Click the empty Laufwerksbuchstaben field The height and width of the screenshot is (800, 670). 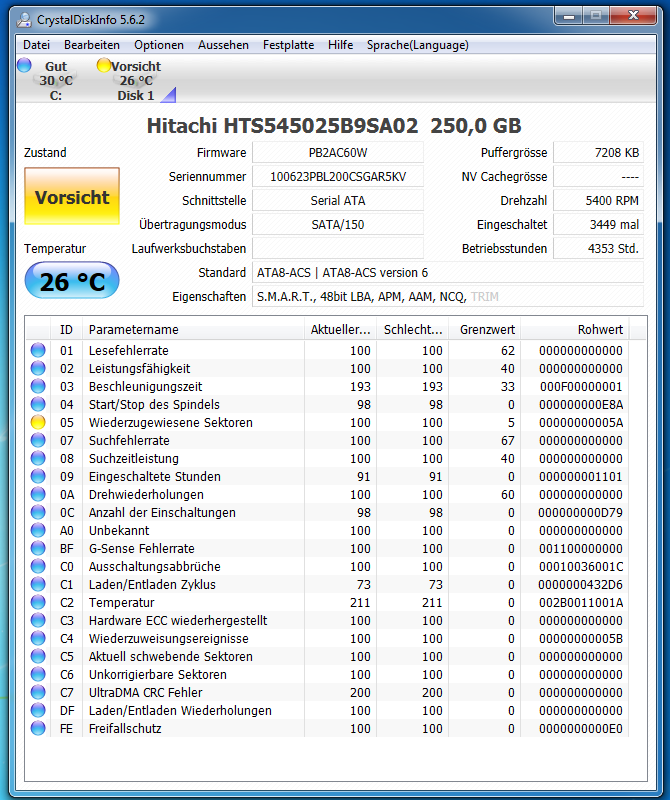pyautogui.click(x=338, y=248)
